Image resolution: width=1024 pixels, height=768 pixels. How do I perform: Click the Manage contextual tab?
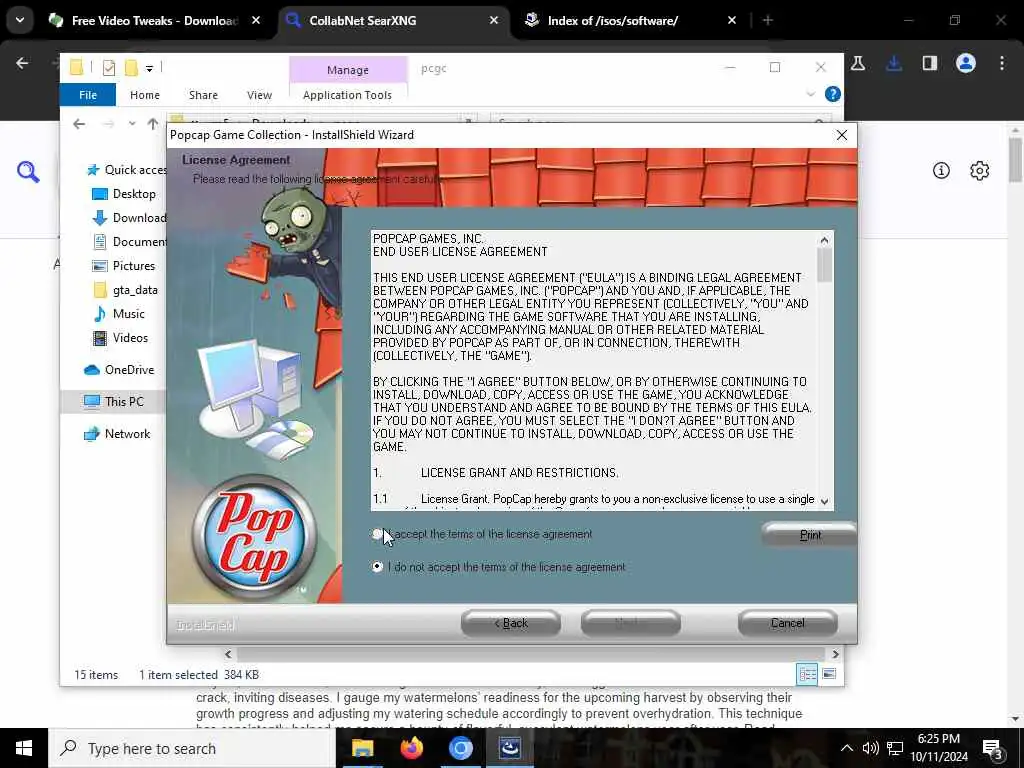point(348,70)
